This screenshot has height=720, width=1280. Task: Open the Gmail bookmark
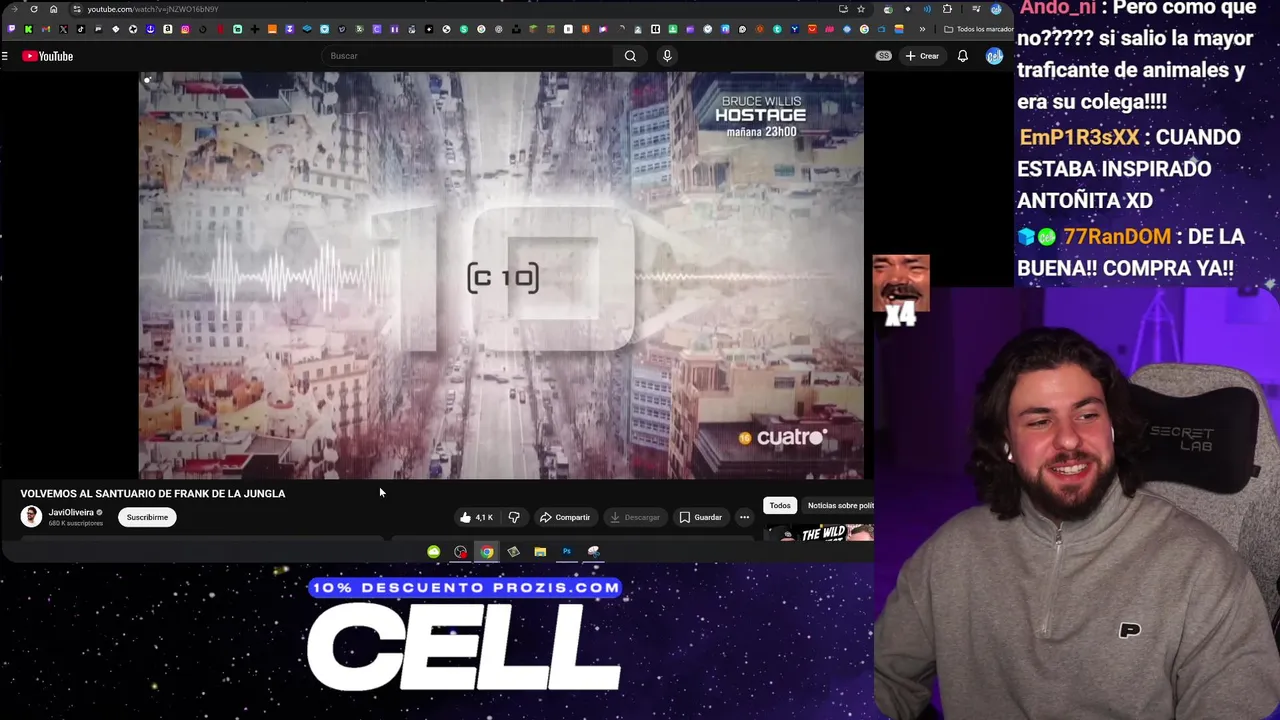click(x=46, y=29)
